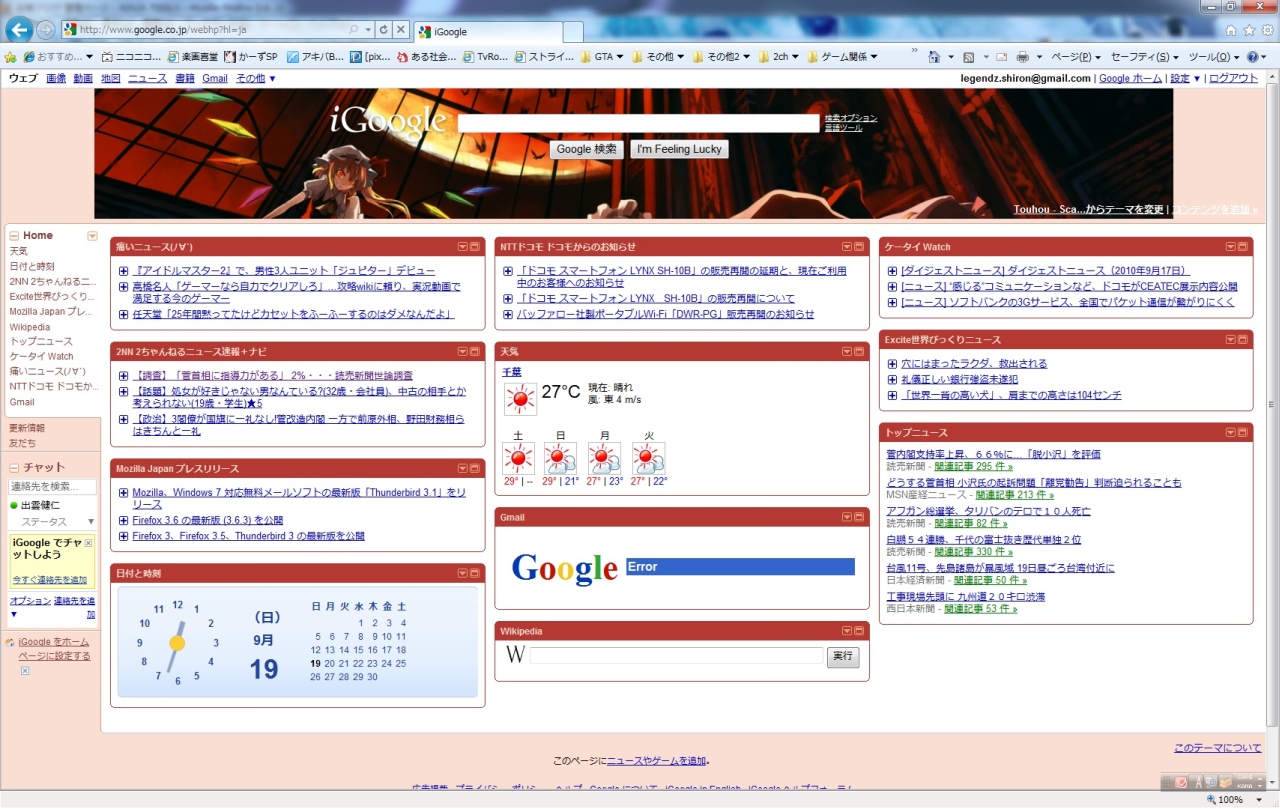
Task: Click the Google 検索 button
Action: (587, 149)
